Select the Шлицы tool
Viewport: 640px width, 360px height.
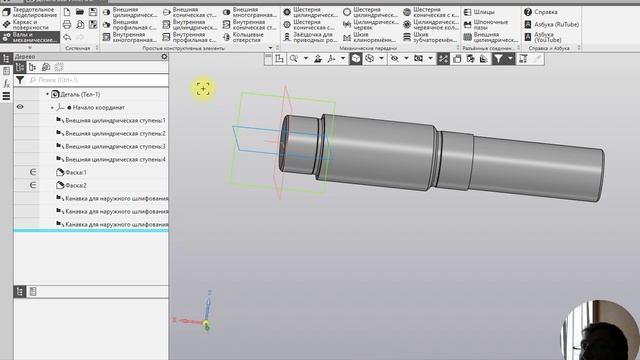click(479, 12)
